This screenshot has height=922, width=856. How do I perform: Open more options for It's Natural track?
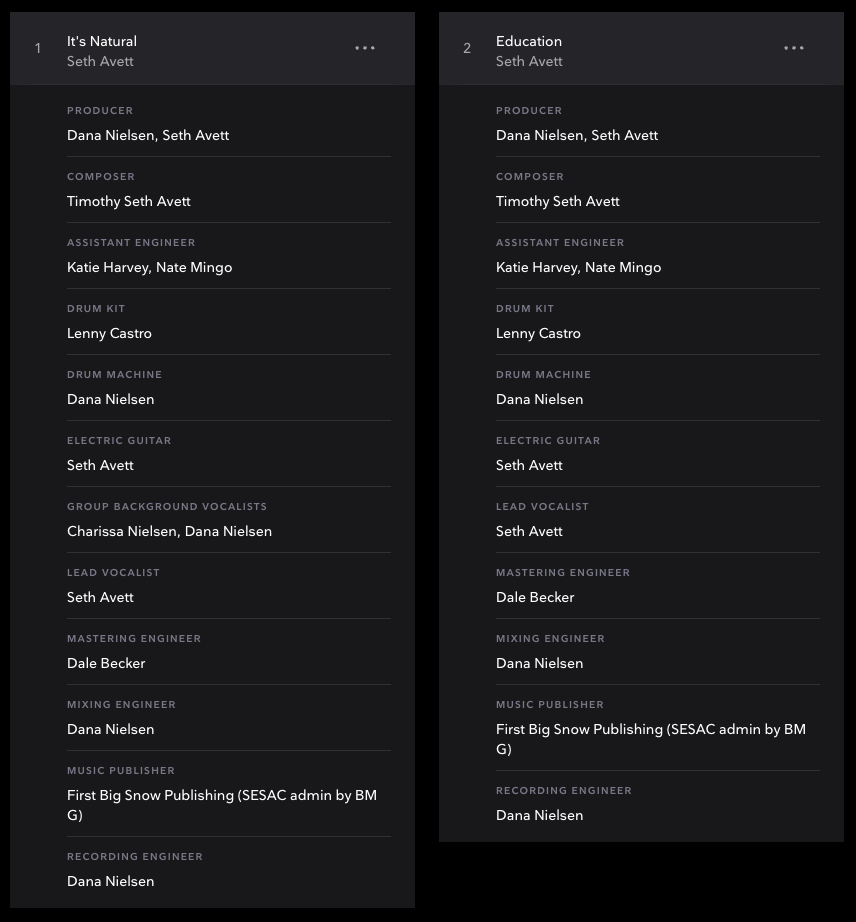(x=365, y=48)
